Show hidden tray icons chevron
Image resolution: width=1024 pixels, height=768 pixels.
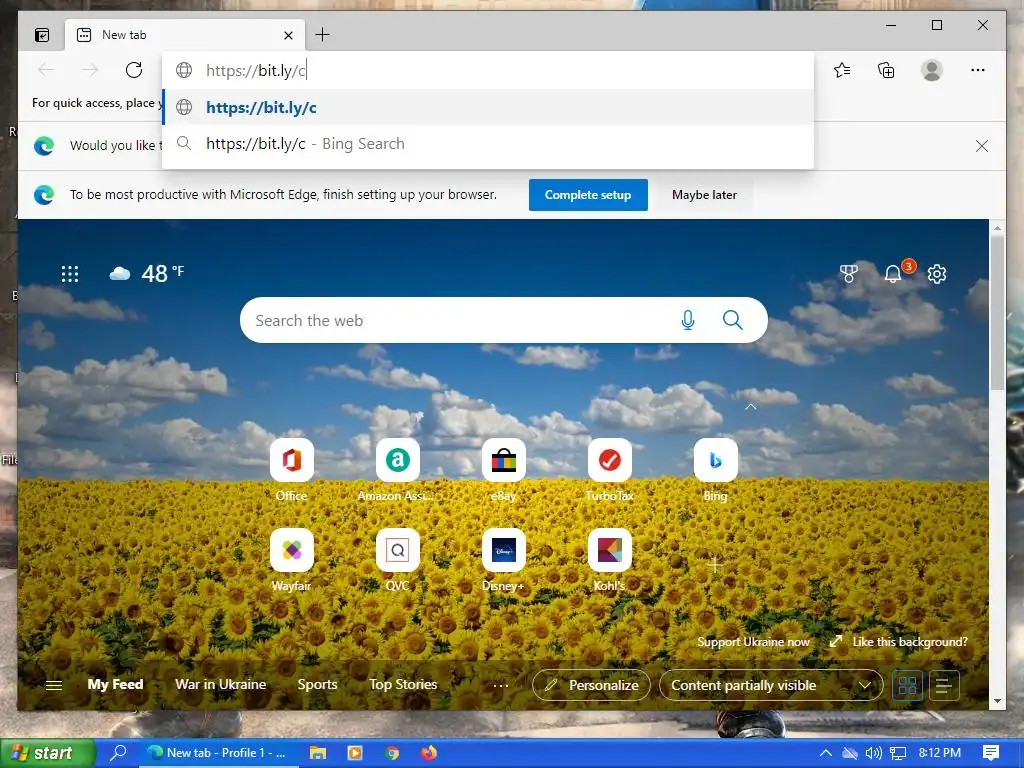click(825, 753)
